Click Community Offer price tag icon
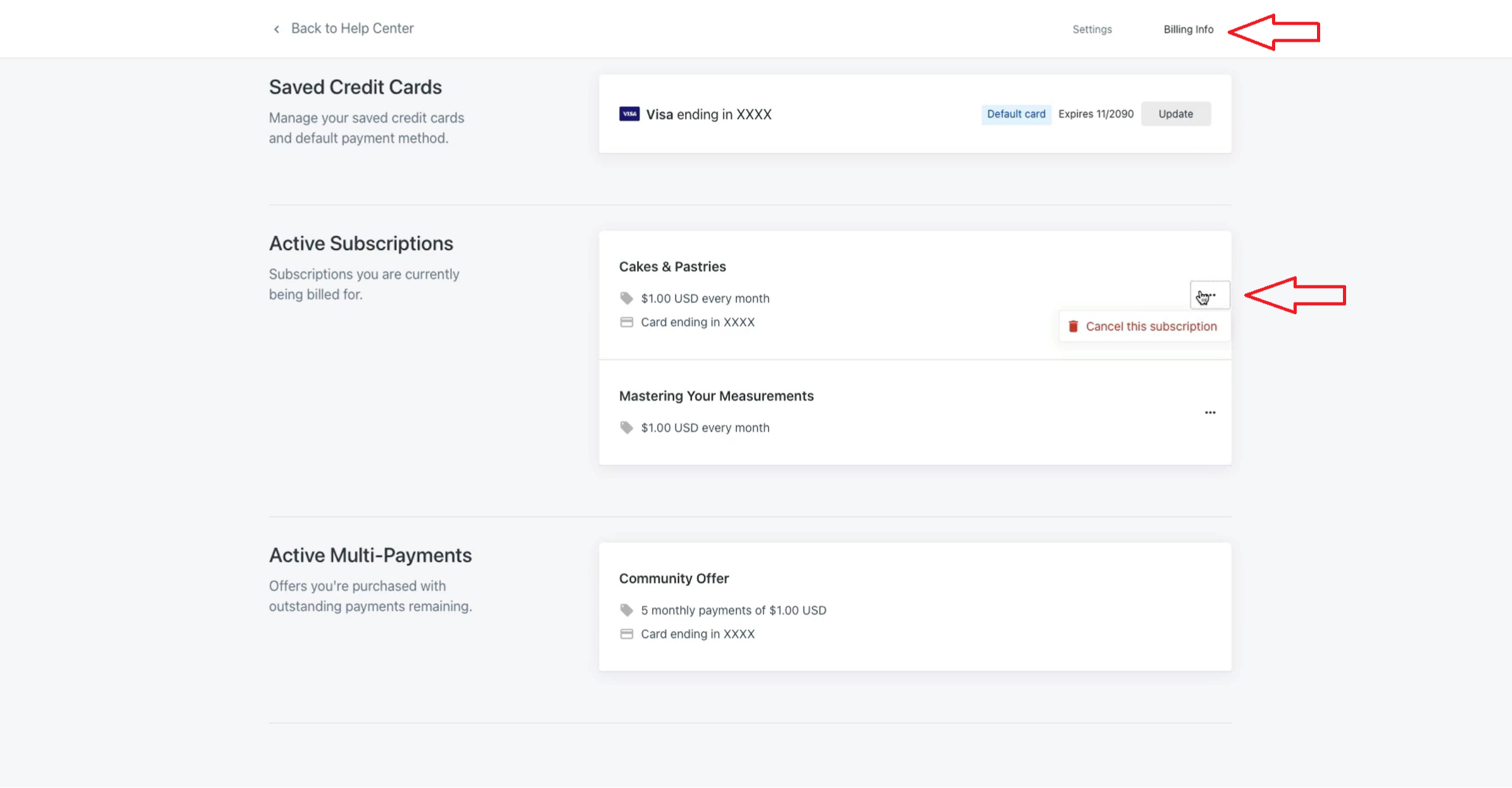This screenshot has height=788, width=1512. 626,610
